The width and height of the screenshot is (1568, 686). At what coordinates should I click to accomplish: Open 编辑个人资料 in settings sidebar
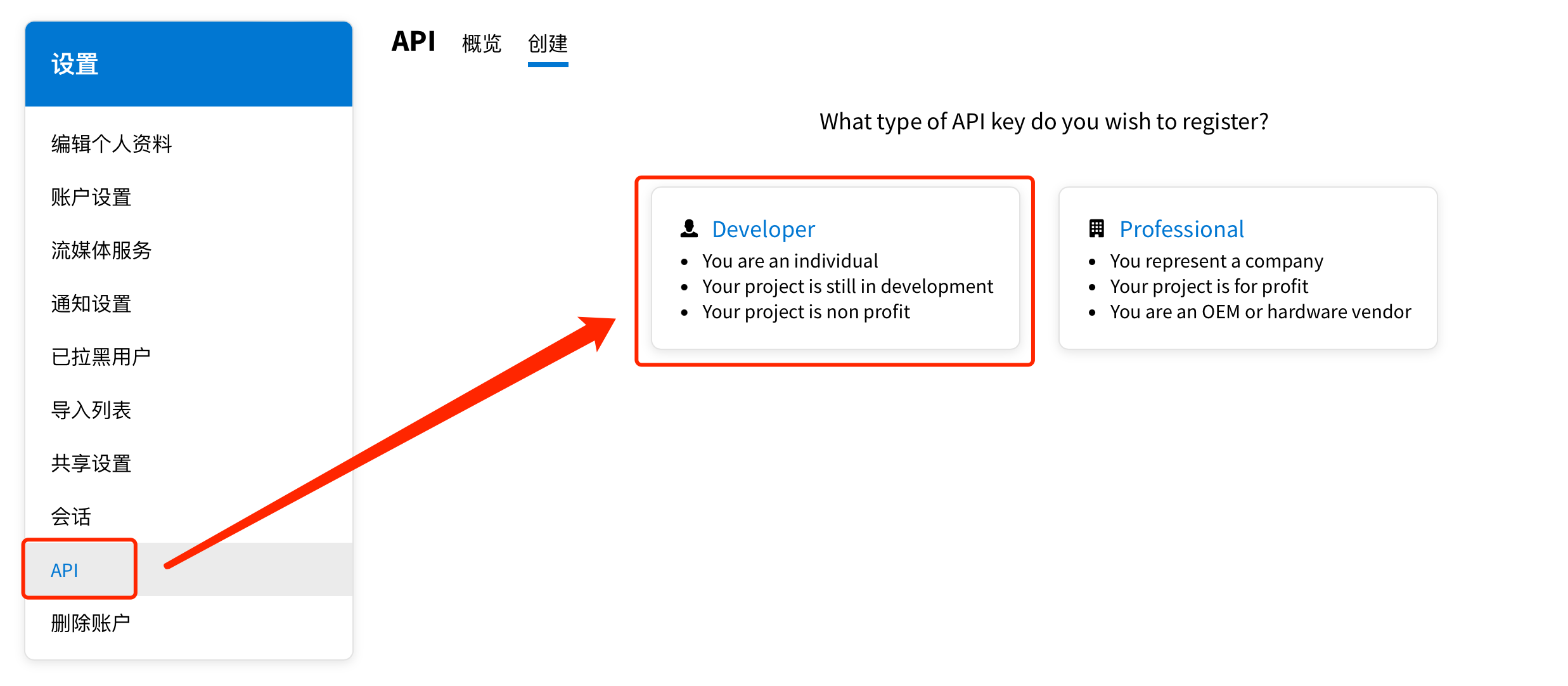(x=112, y=144)
